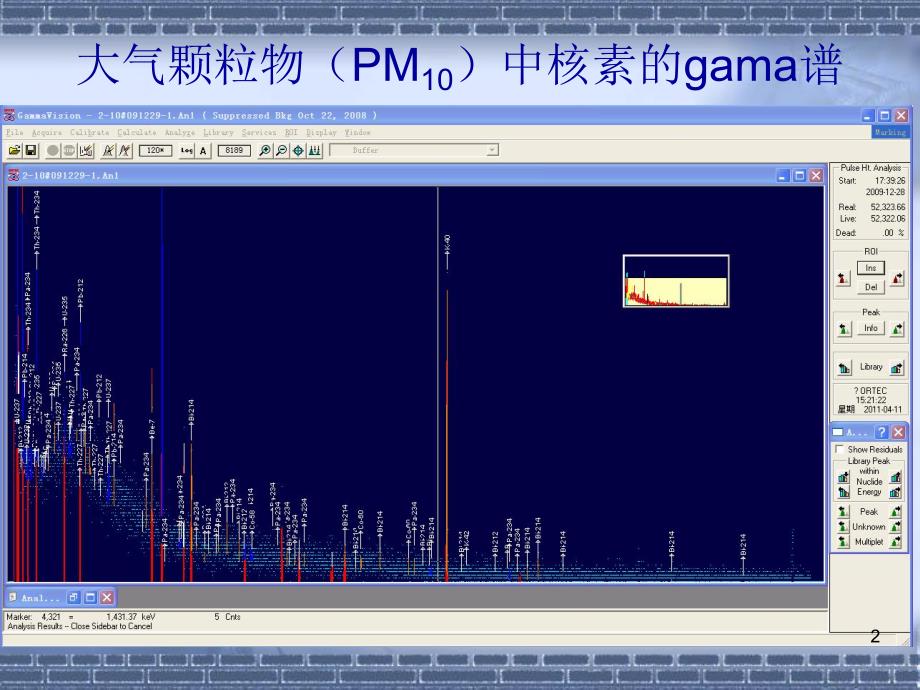The height and width of the screenshot is (690, 920).
Task: Open a spectrum file
Action: point(15,150)
